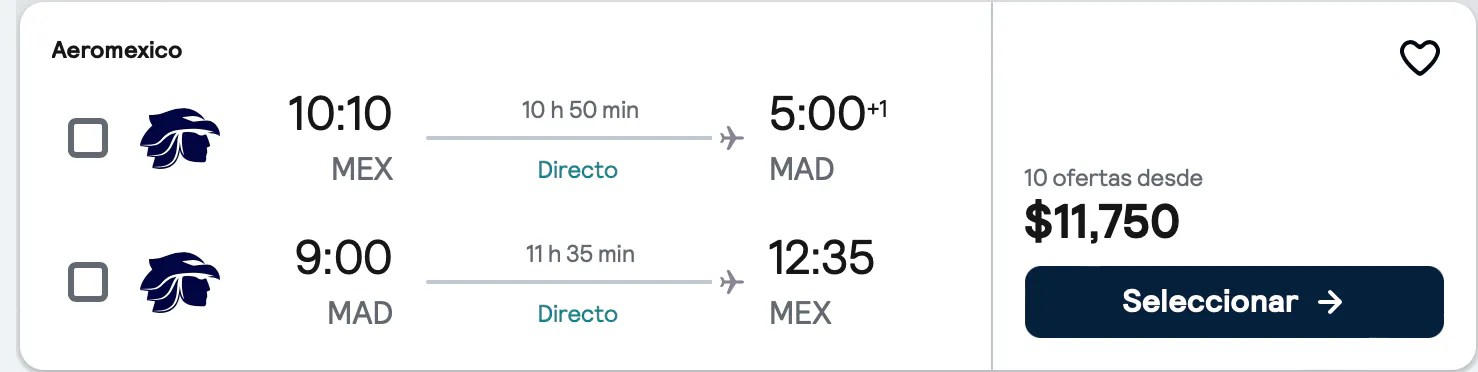The height and width of the screenshot is (372, 1478).
Task: Open outbound flight Directo link
Action: (x=578, y=170)
